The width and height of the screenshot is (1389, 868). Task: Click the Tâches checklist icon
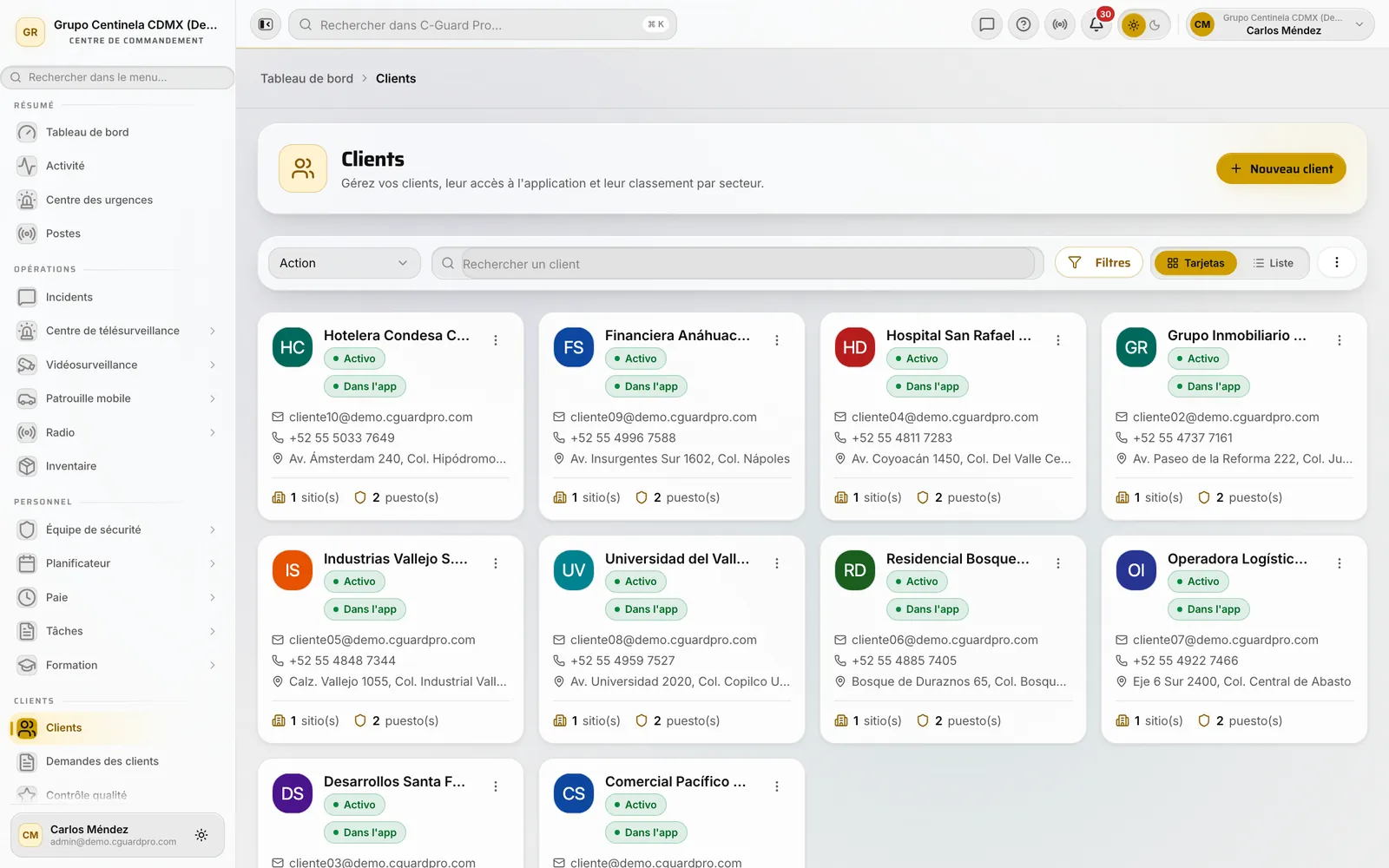point(27,631)
